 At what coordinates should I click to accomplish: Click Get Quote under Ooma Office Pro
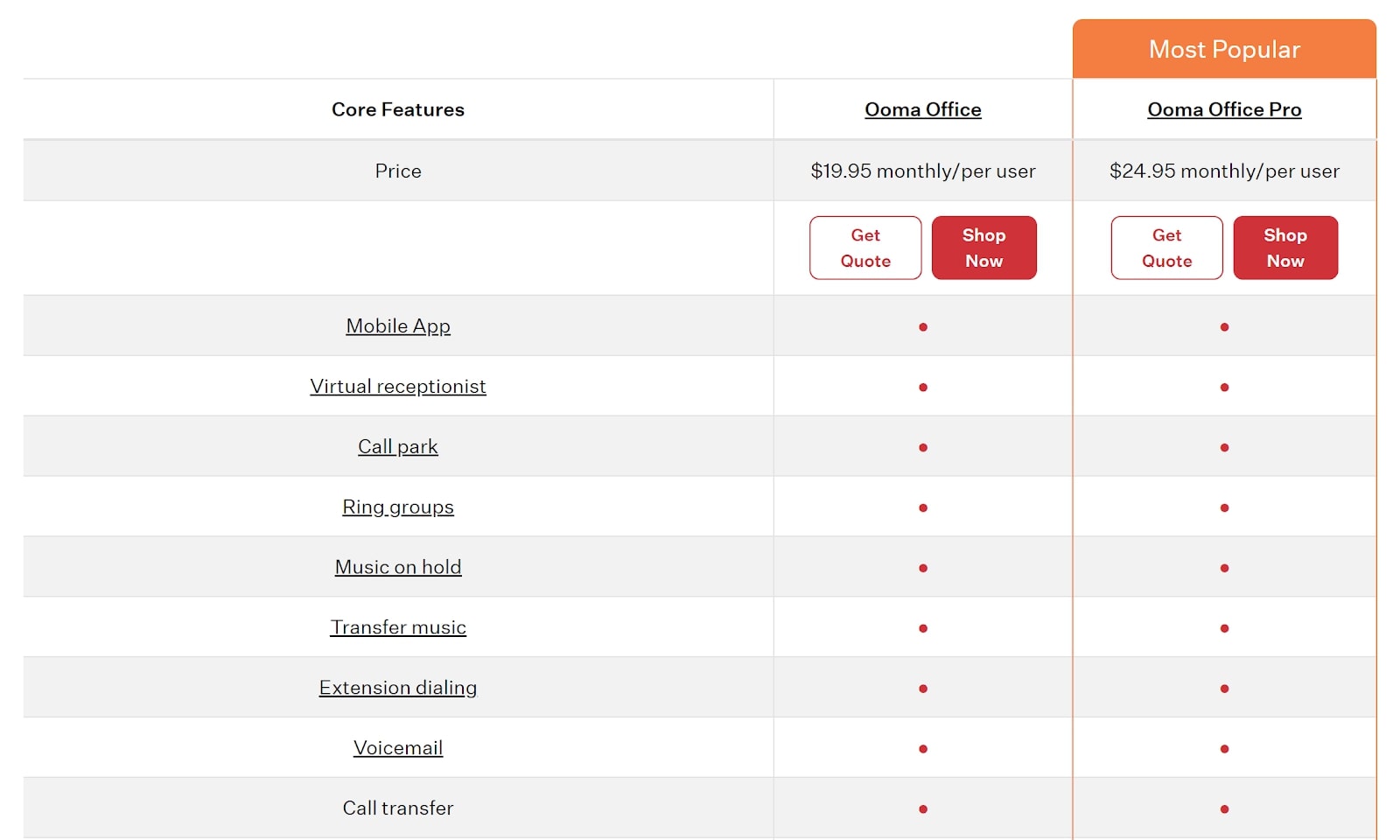pyautogui.click(x=1166, y=248)
